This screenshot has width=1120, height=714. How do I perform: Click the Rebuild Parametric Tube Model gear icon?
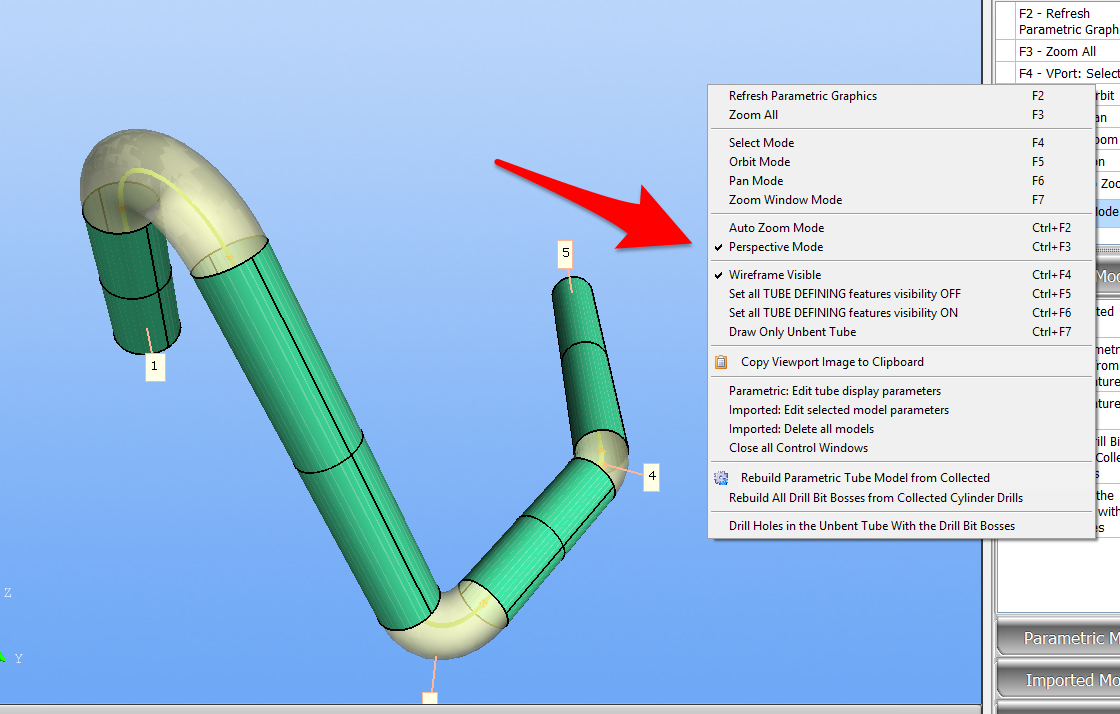[720, 478]
